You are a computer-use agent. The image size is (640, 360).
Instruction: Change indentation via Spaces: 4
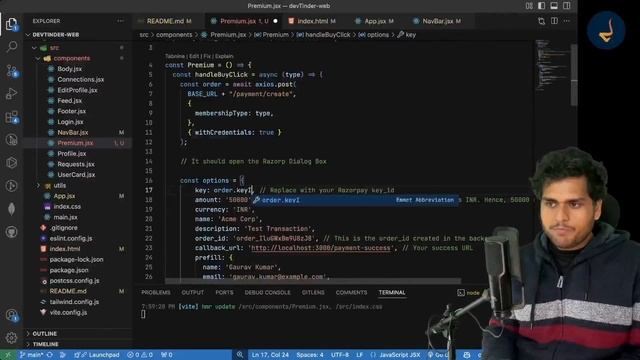click(310, 355)
